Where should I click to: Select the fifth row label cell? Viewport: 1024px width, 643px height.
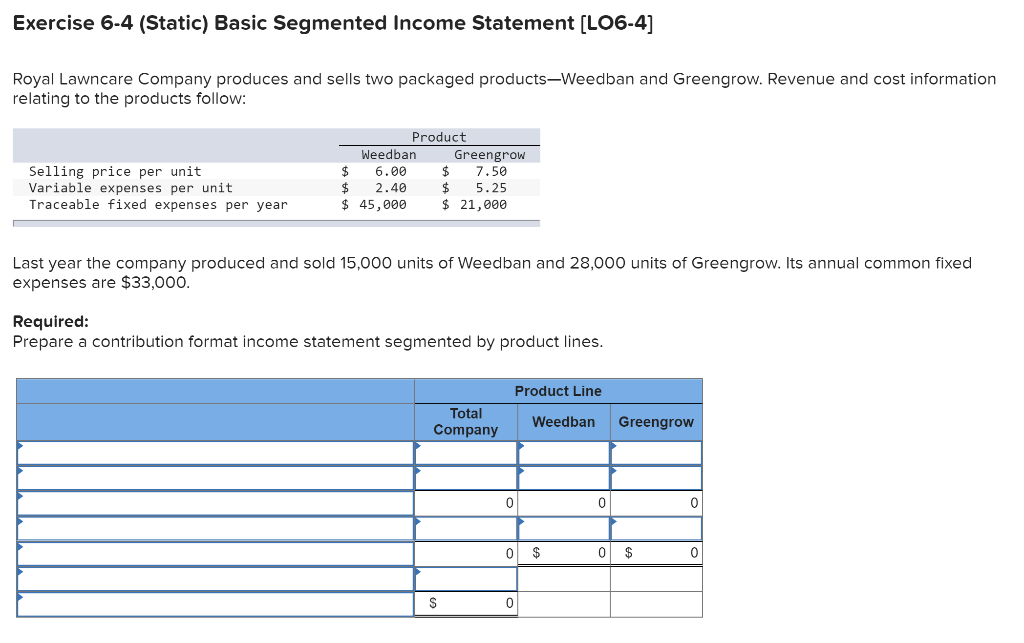pos(215,552)
